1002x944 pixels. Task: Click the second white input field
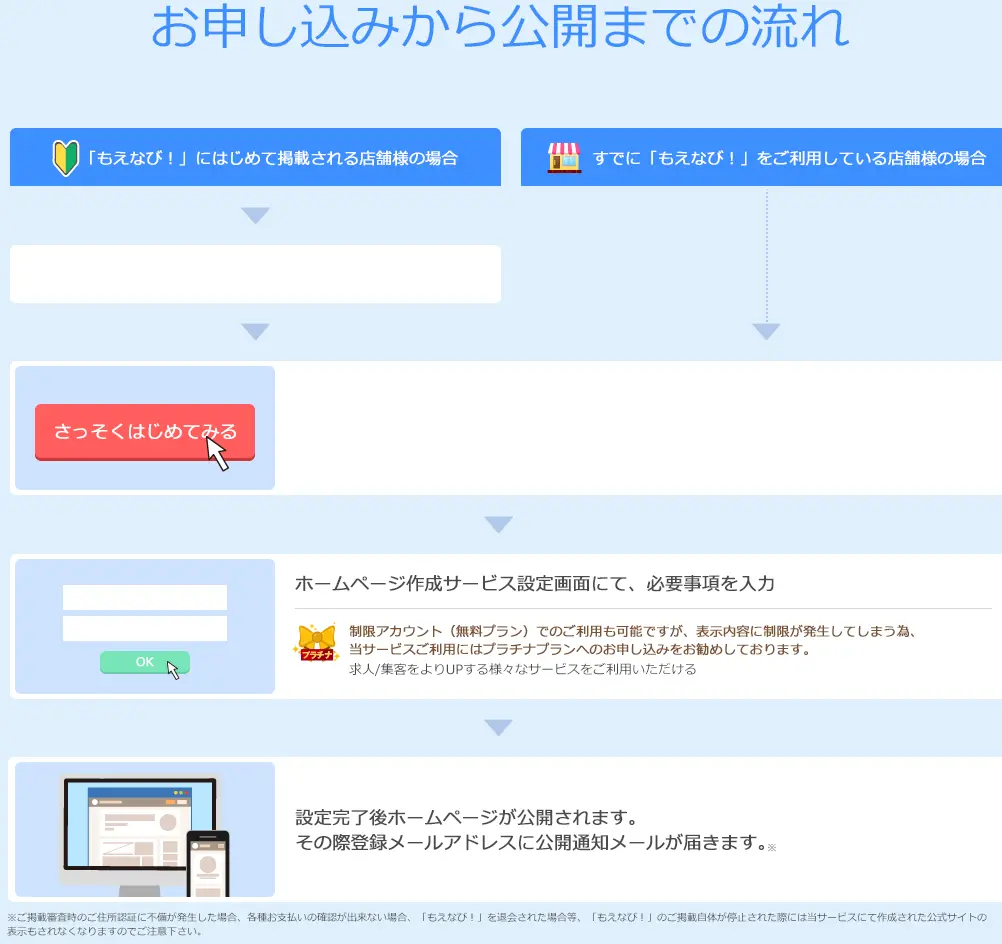[x=144, y=627]
